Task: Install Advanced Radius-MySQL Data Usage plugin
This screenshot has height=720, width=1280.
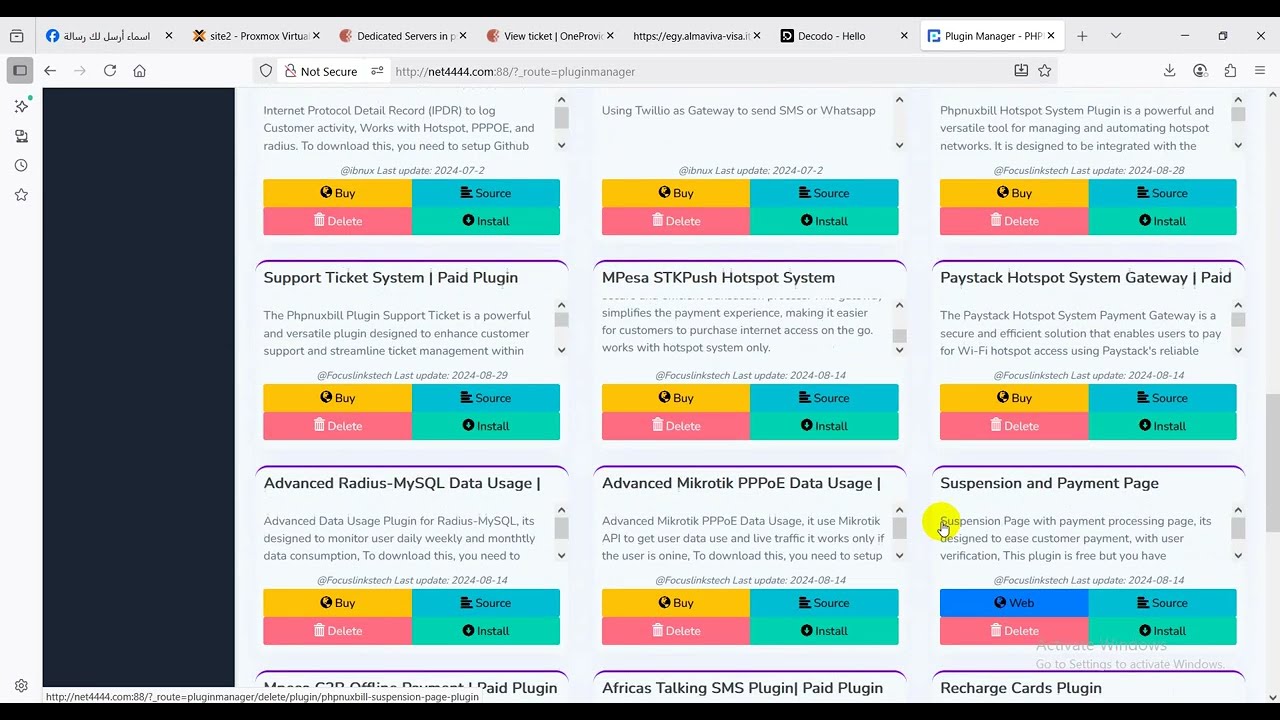Action: coord(486,631)
